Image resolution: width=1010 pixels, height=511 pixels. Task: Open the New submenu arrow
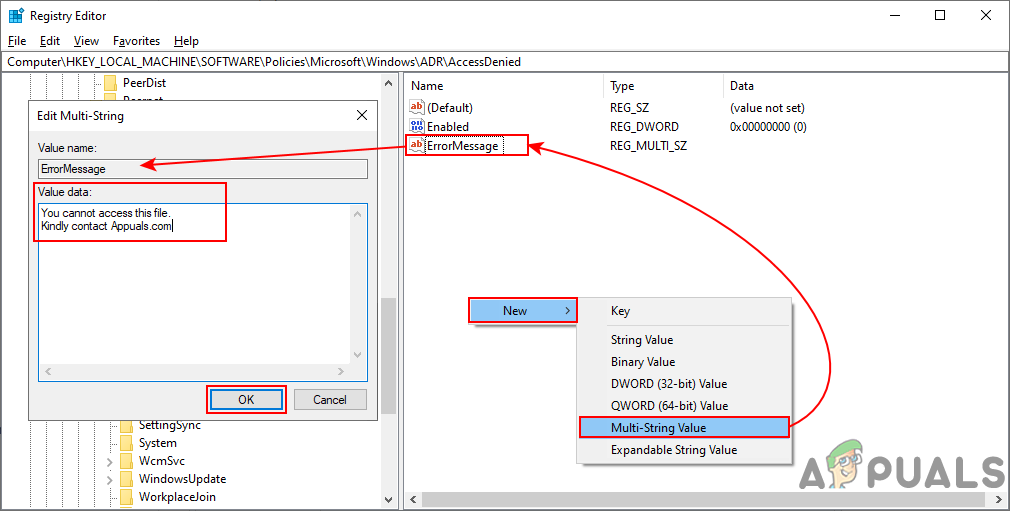pyautogui.click(x=567, y=311)
